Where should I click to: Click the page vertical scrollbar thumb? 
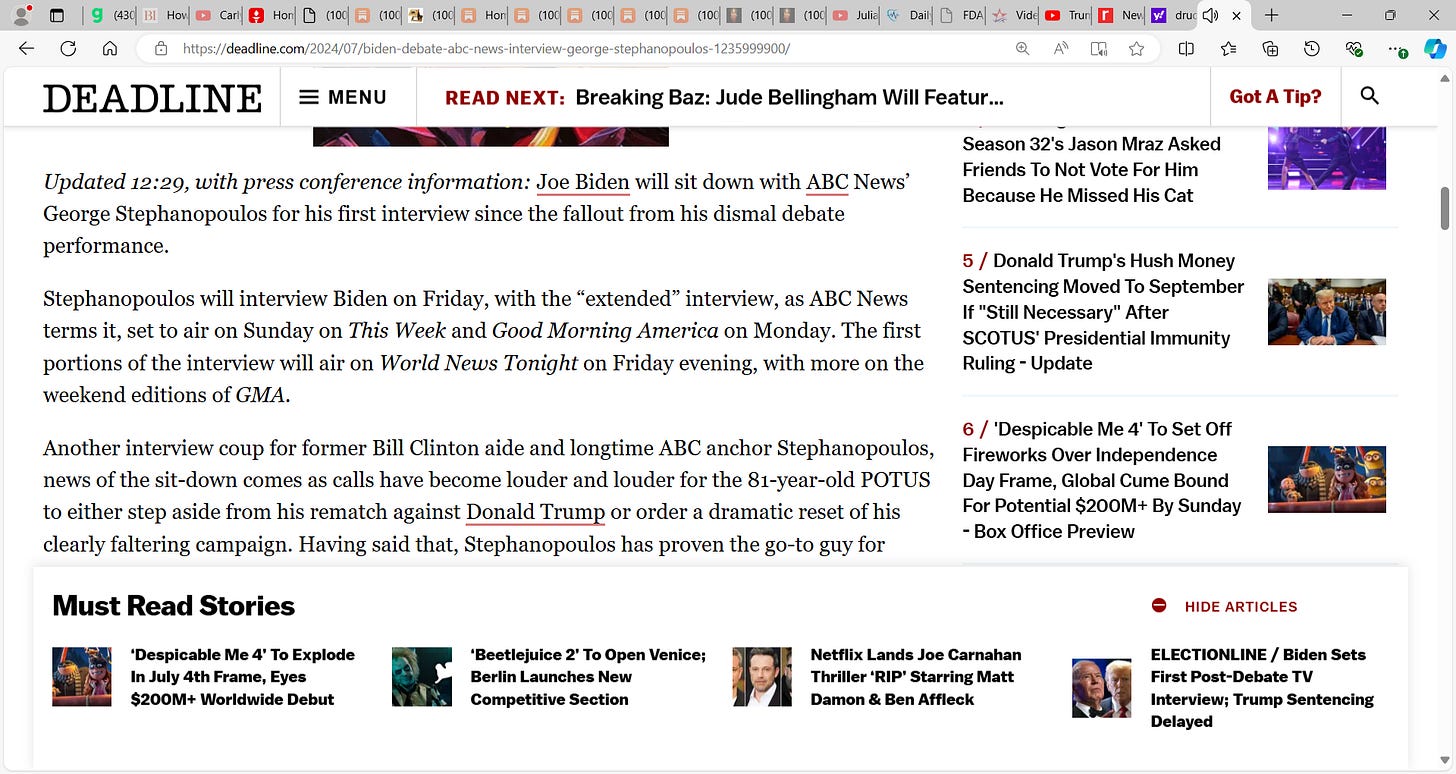pyautogui.click(x=1445, y=207)
